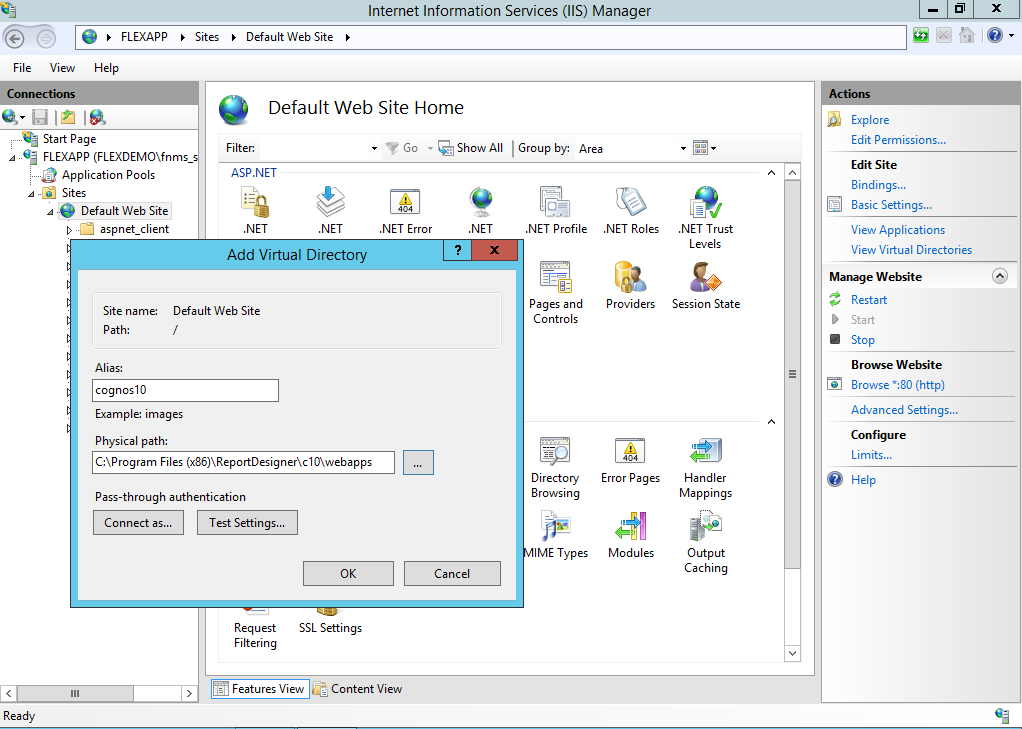Click the Delete connection icon in Connections toolbar
This screenshot has width=1022, height=729.
pos(97,117)
